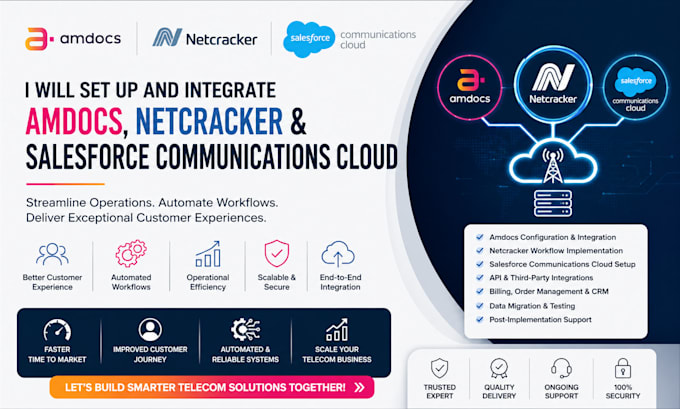Image resolution: width=680 pixels, height=409 pixels.
Task: Click the Operational Efficiency bar chart icon
Action: coord(208,254)
